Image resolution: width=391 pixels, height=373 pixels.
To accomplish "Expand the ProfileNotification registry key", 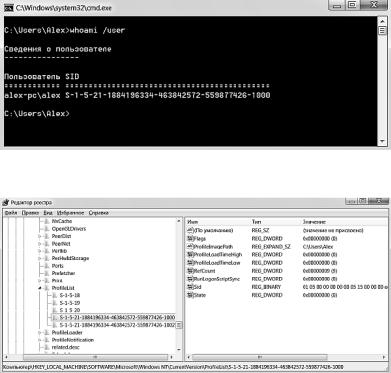I will (x=40, y=340).
